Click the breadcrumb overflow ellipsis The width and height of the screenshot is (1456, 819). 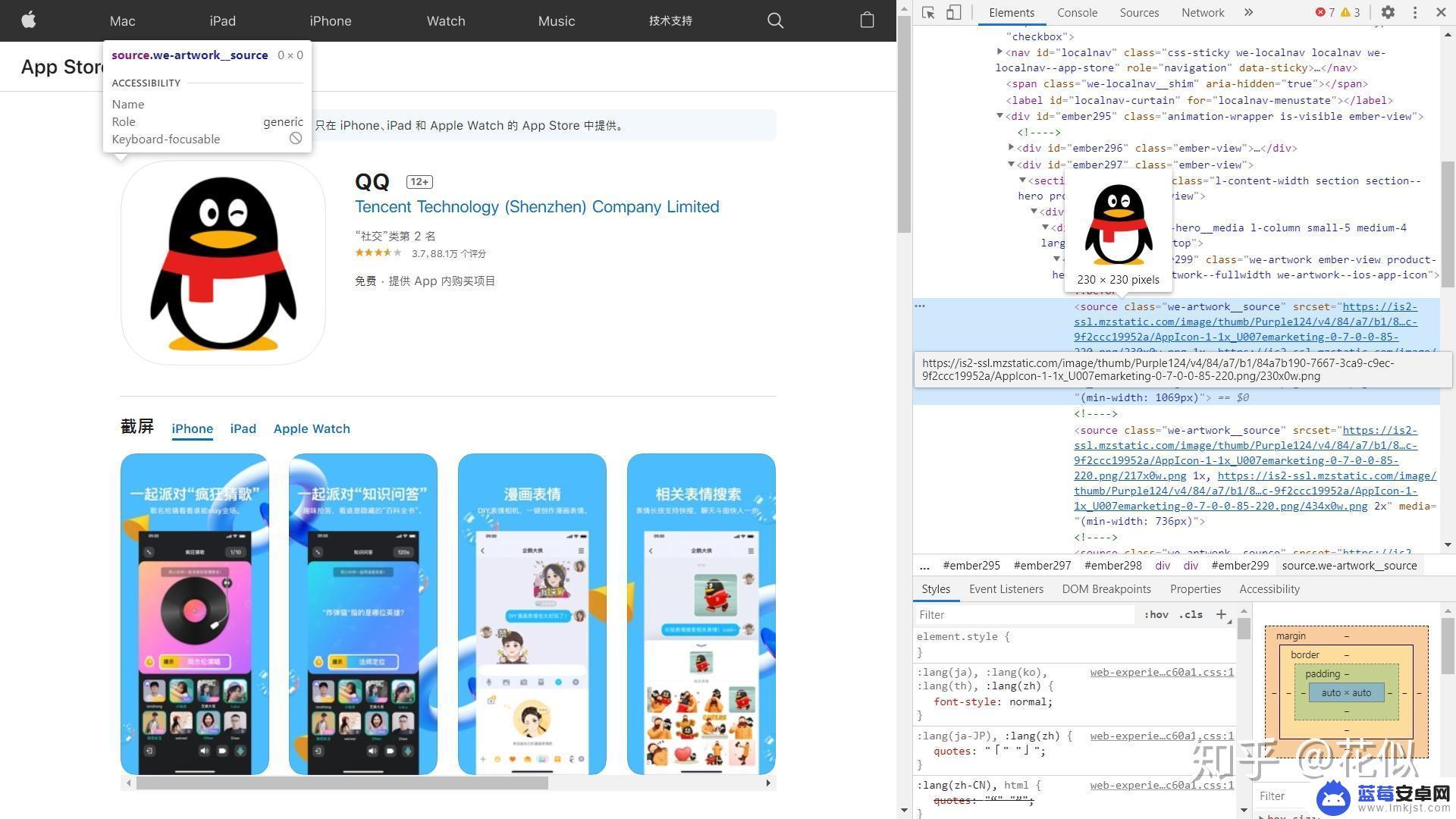coord(924,566)
